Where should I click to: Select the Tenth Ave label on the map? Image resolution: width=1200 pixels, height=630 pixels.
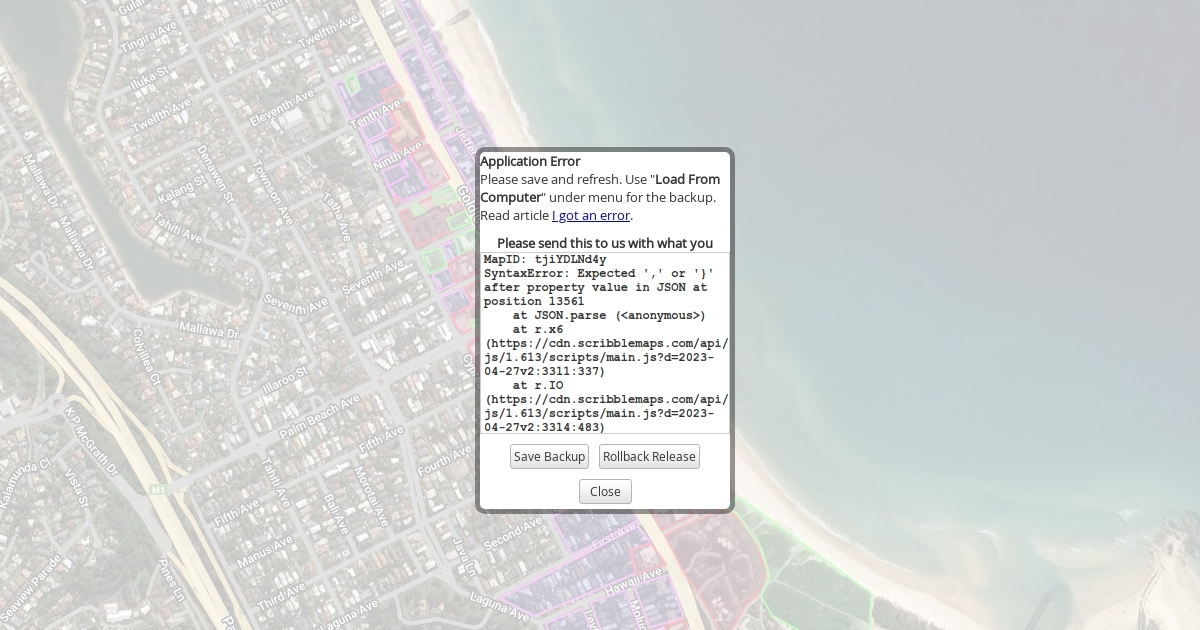click(374, 113)
